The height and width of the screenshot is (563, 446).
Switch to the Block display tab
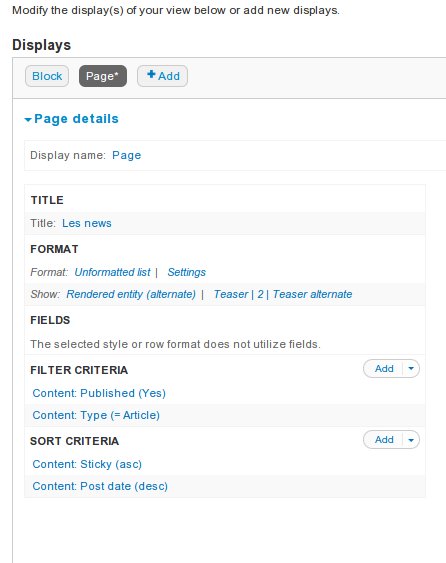(x=47, y=76)
